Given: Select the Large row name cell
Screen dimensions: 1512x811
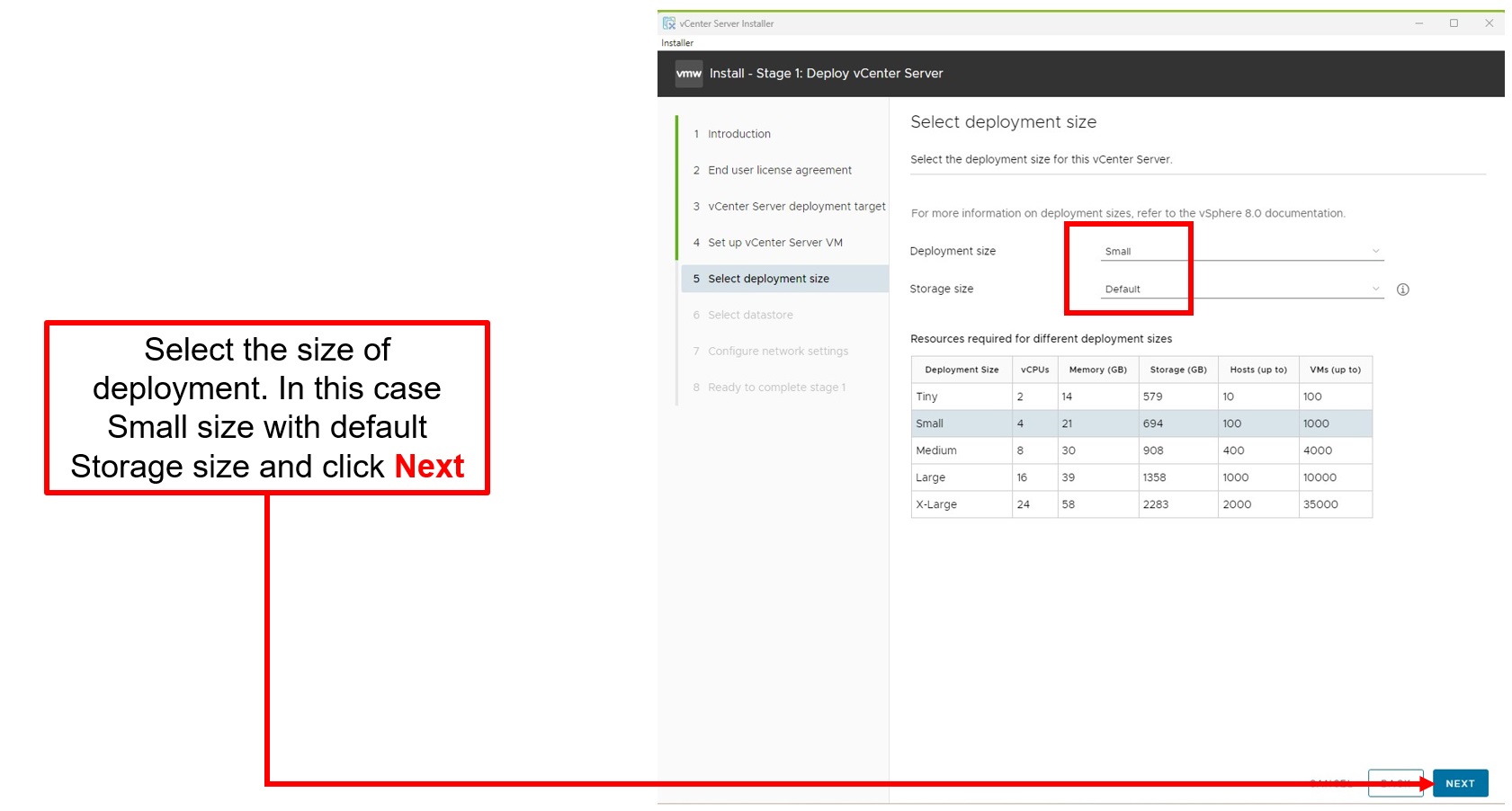Looking at the screenshot, I should [x=962, y=477].
